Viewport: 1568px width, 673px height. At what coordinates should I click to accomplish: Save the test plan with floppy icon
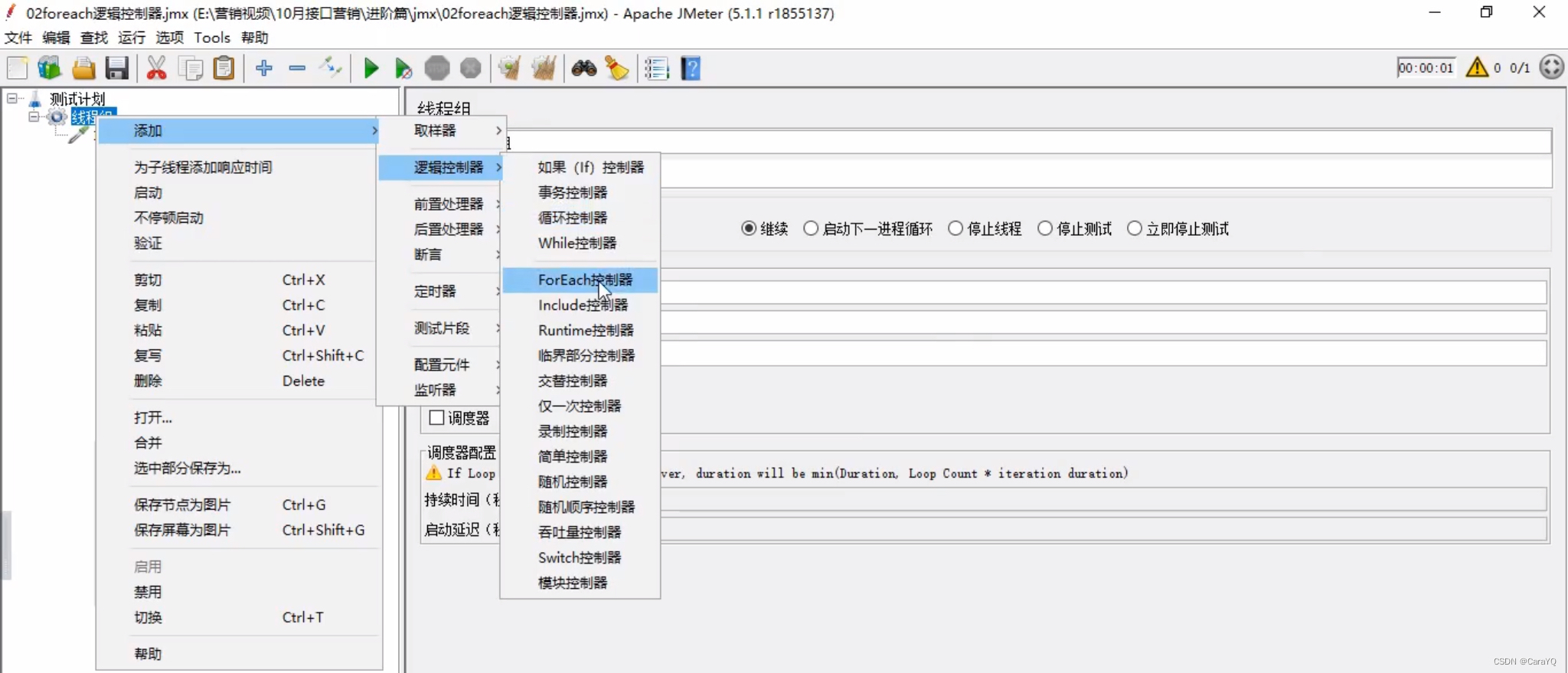tap(116, 68)
